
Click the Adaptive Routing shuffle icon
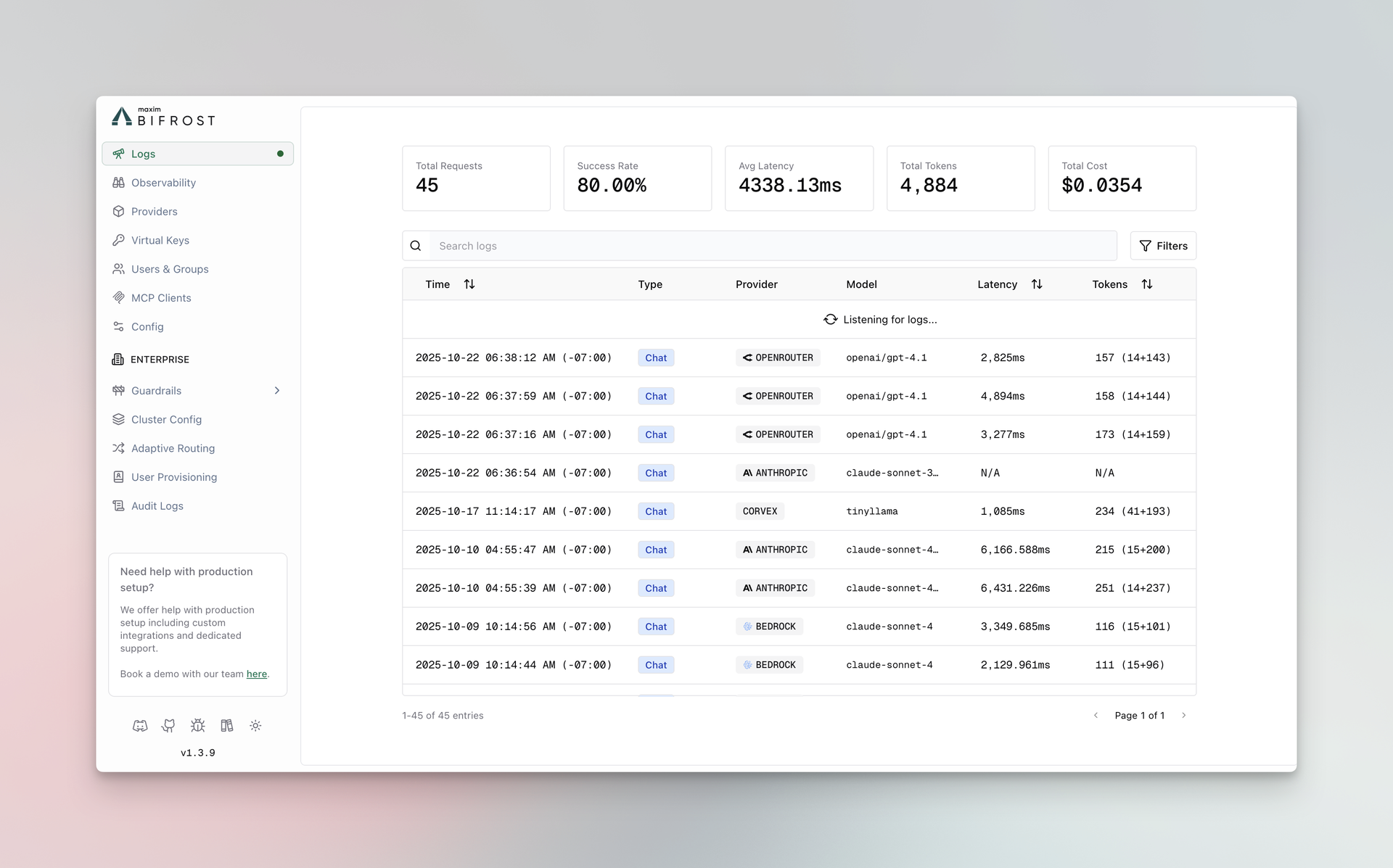118,448
